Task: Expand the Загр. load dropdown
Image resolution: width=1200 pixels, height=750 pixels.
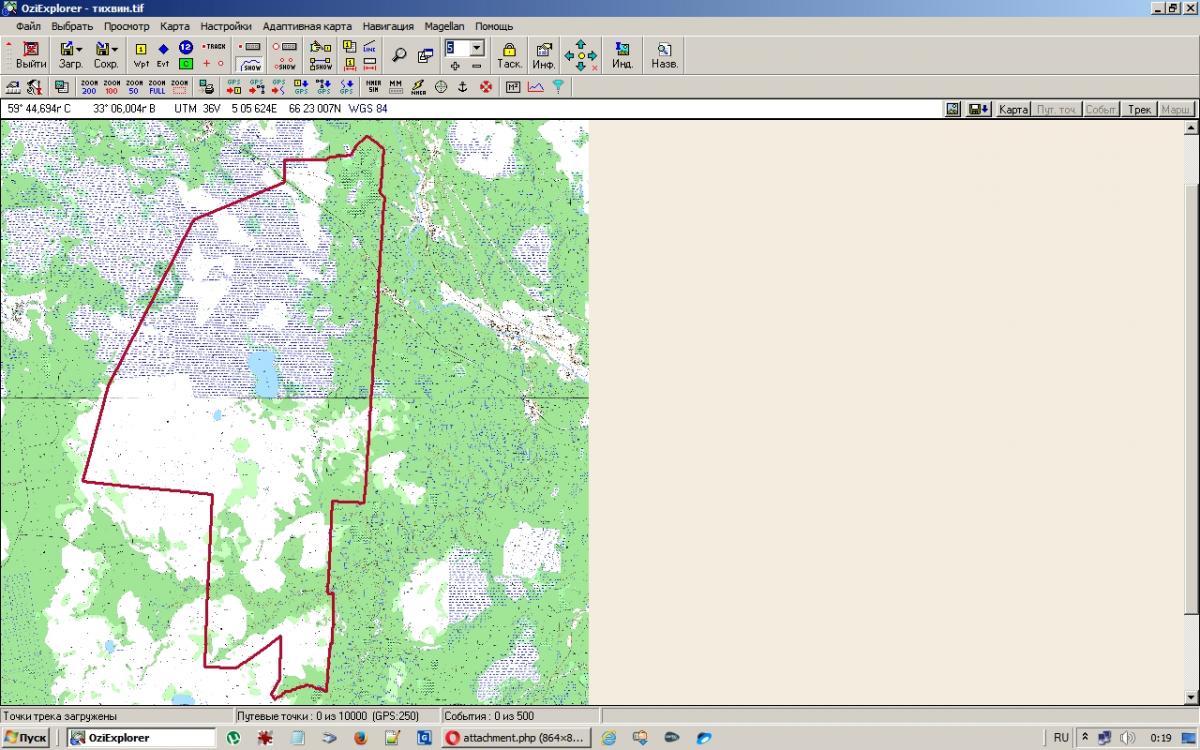Action: pos(79,48)
